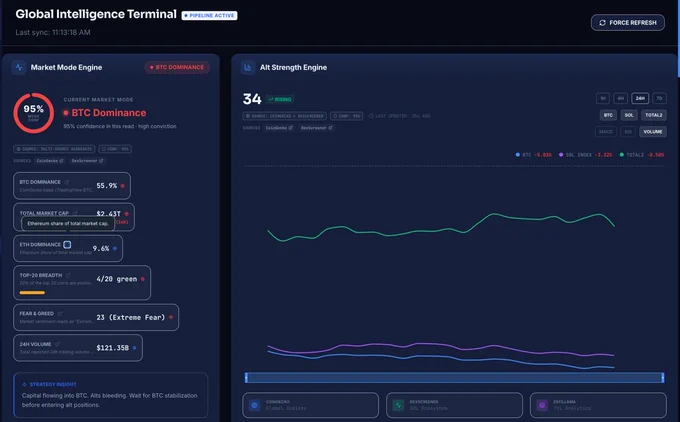Click external link icon beside Top-20 Breadth
This screenshot has width=680, height=422.
(x=68, y=275)
